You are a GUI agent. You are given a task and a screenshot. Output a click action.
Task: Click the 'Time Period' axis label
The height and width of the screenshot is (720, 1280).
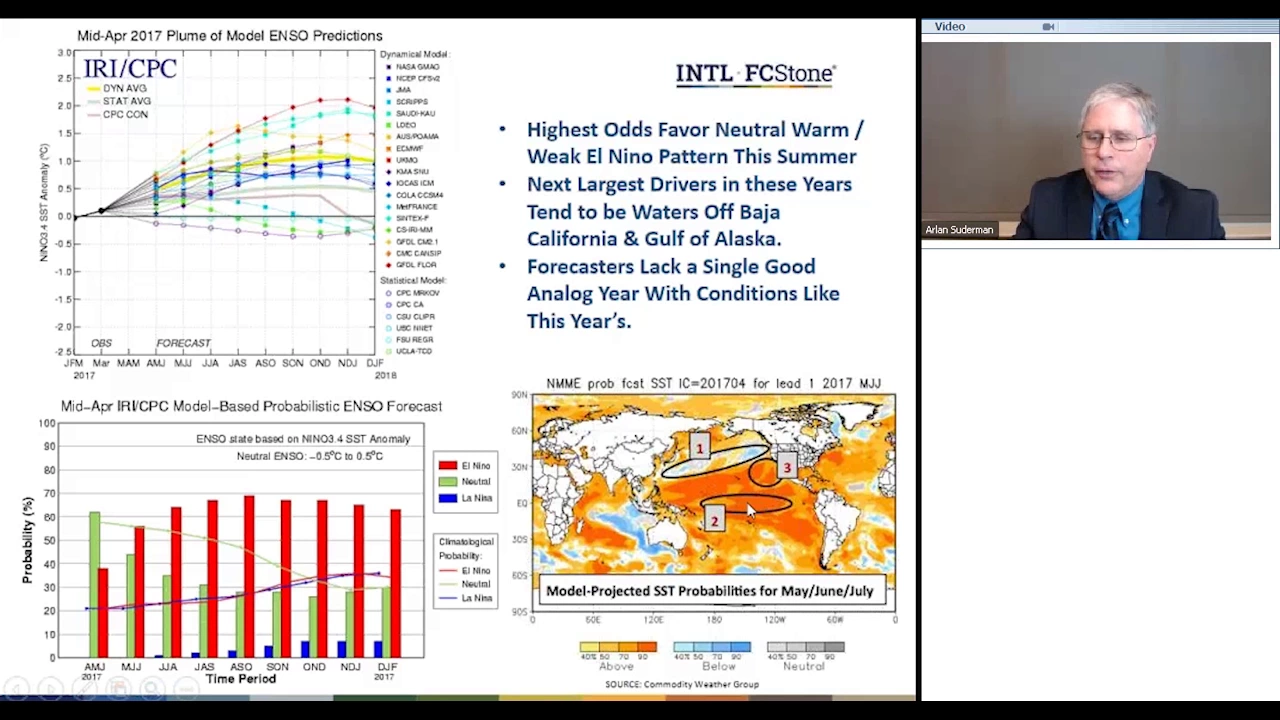pyautogui.click(x=240, y=678)
